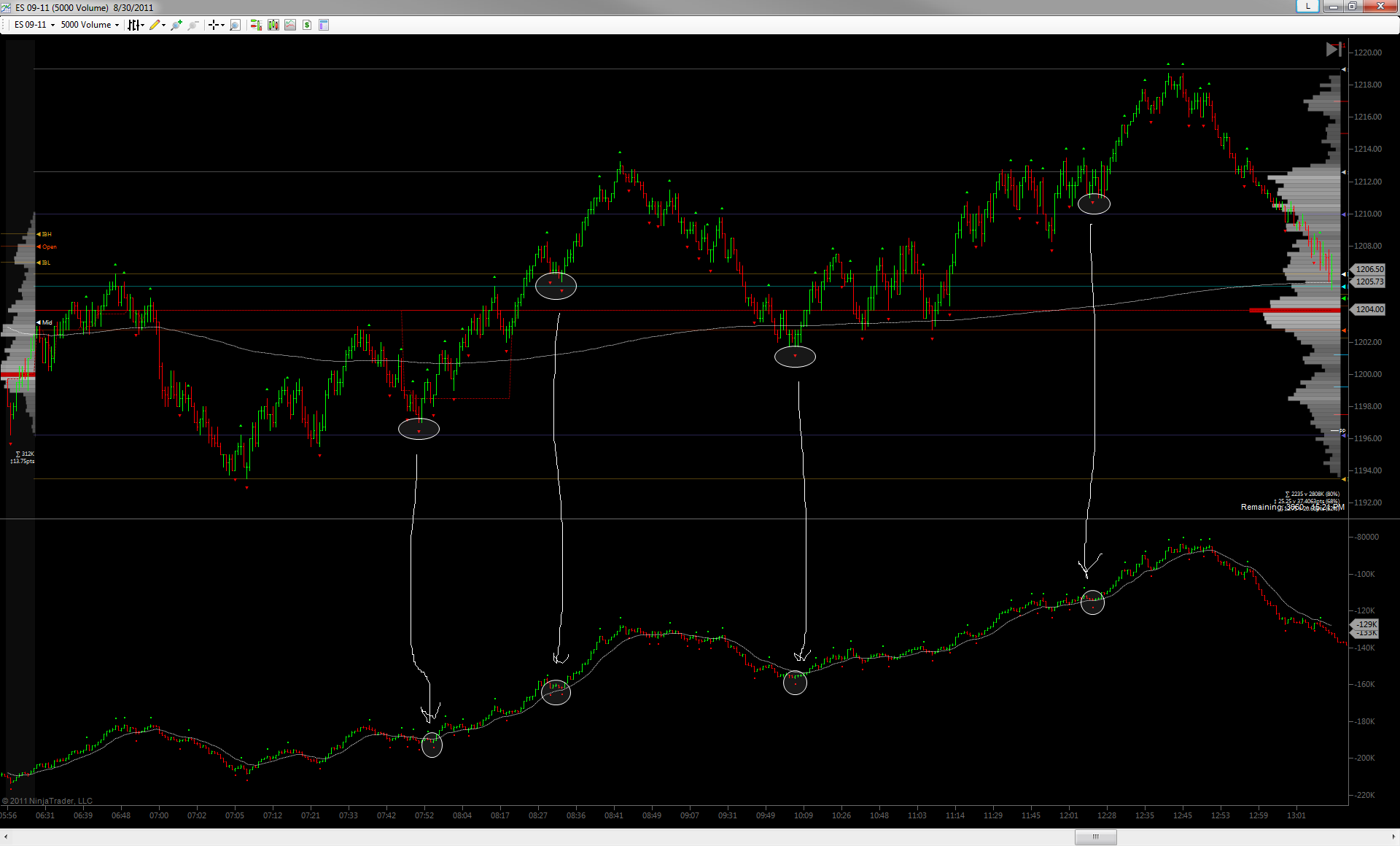Open the Indicators chart icon
The height and width of the screenshot is (846, 1400).
coord(290,25)
